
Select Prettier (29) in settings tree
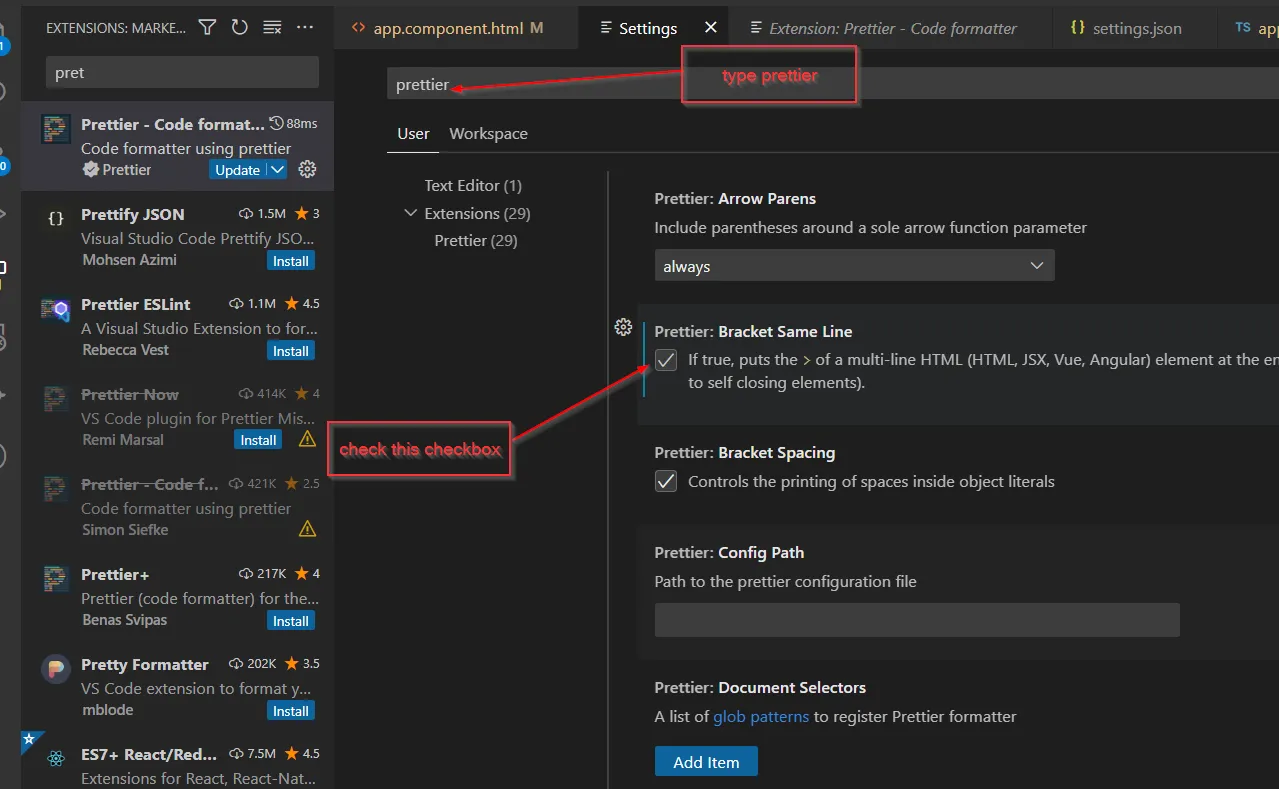click(476, 240)
